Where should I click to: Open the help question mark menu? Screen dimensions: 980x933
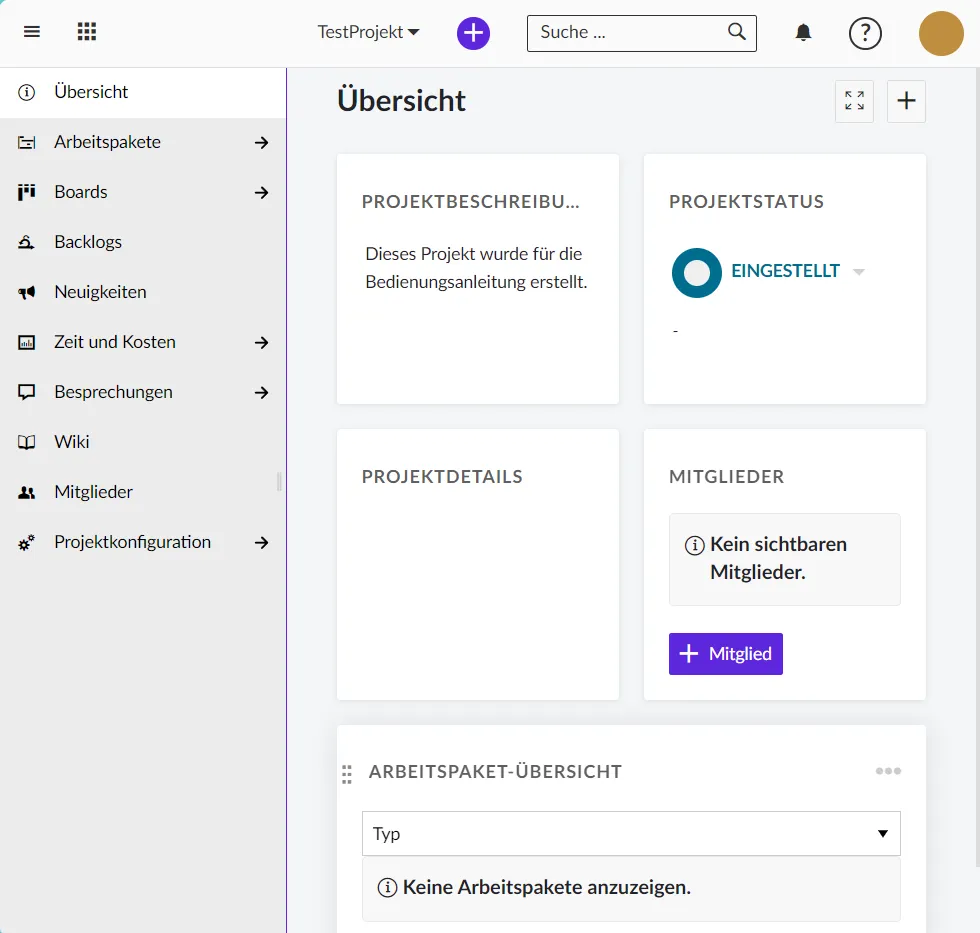[865, 33]
